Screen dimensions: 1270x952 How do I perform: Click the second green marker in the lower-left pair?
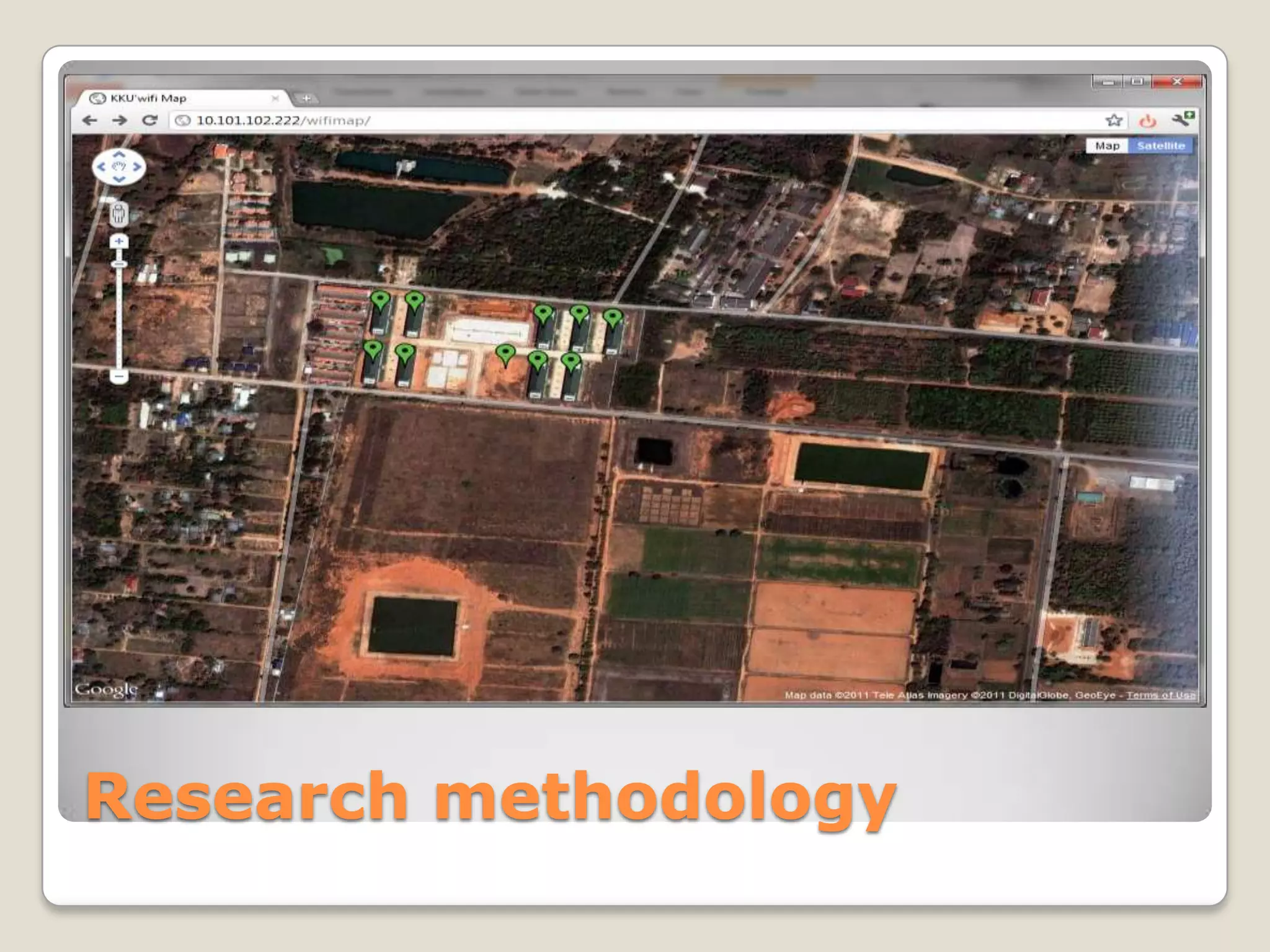405,355
